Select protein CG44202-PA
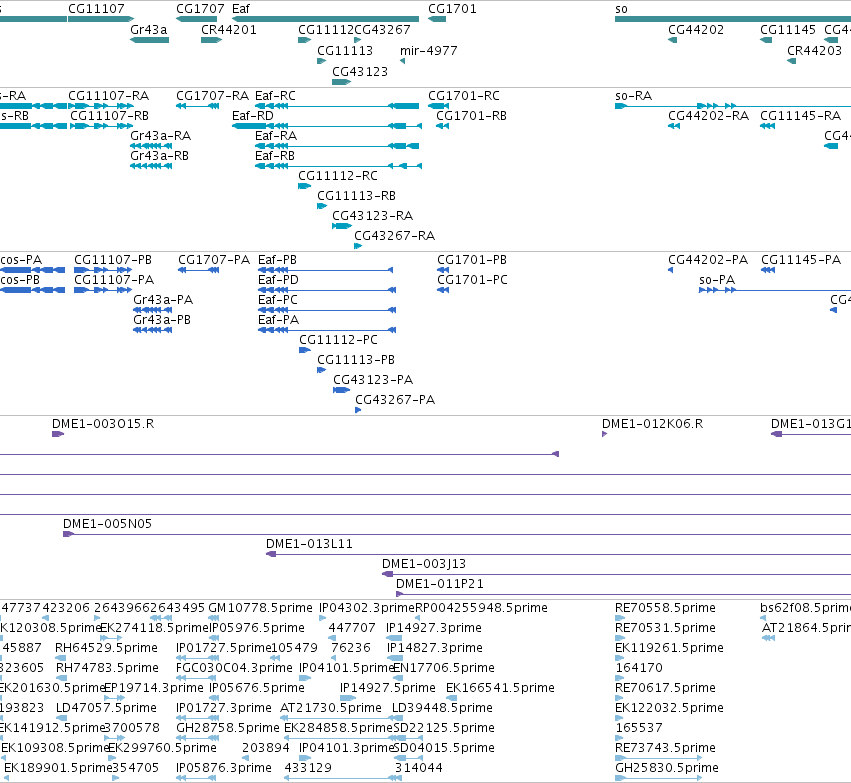 point(708,260)
